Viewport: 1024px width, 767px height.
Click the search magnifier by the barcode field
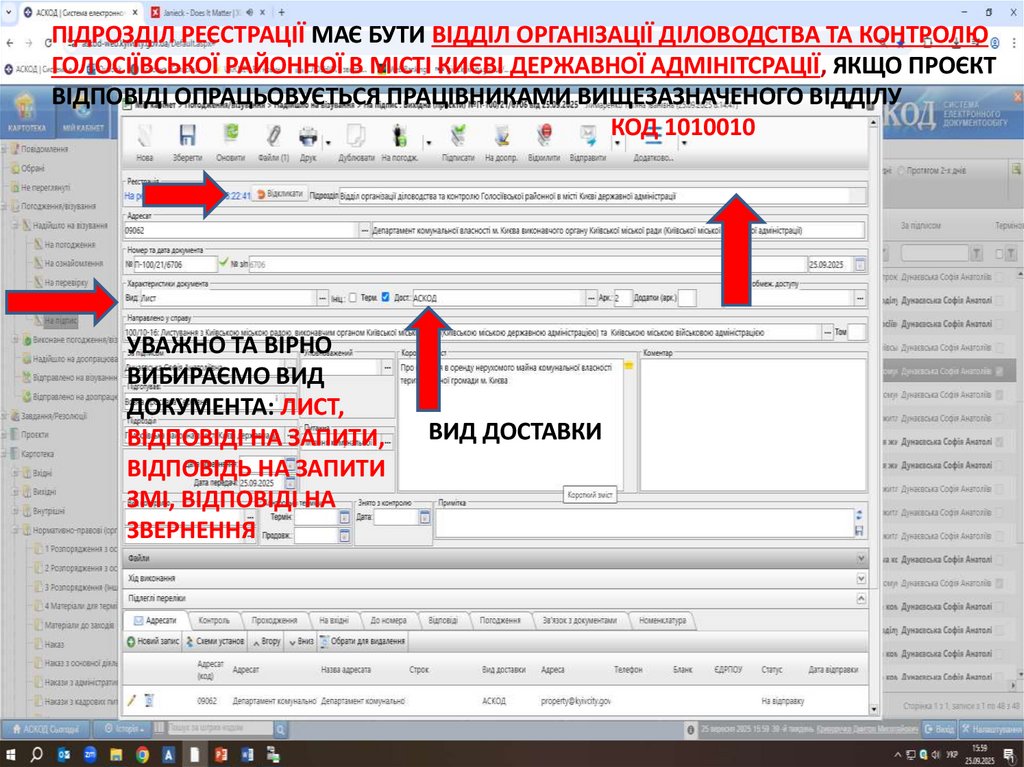click(x=280, y=729)
